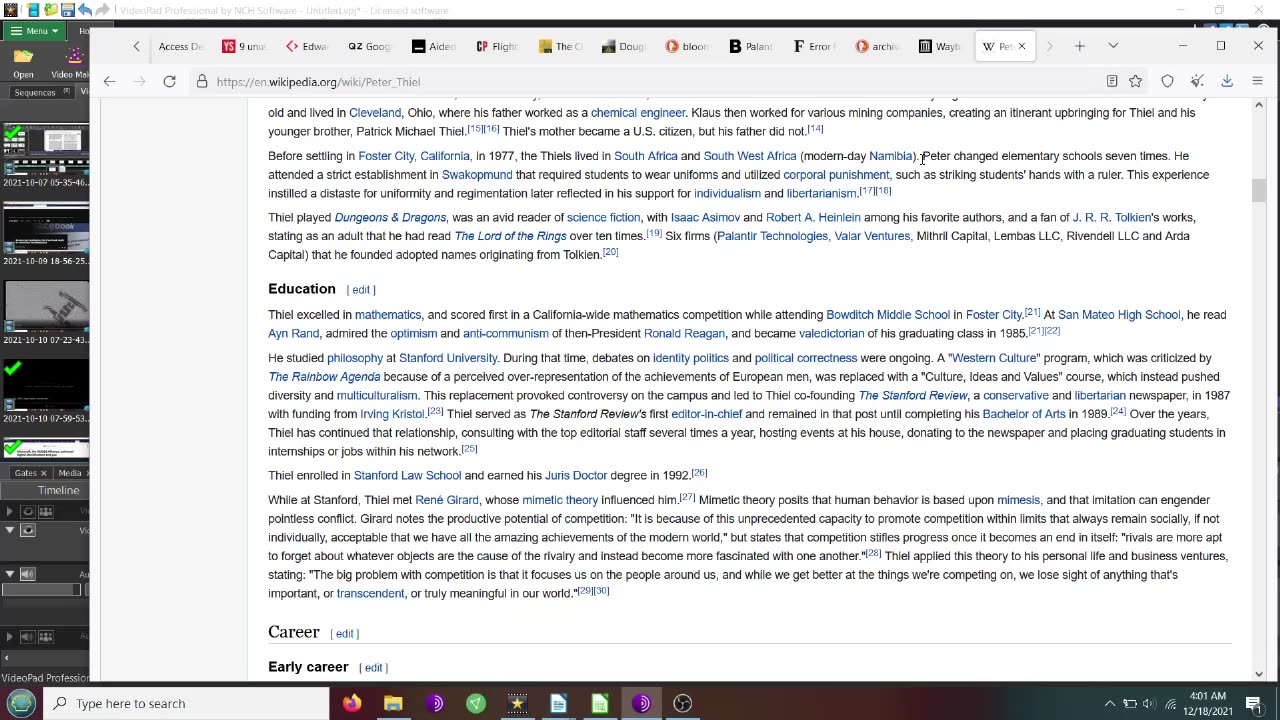The height and width of the screenshot is (720, 1280).
Task: Collapse the expanded audio track
Action: (x=10, y=574)
